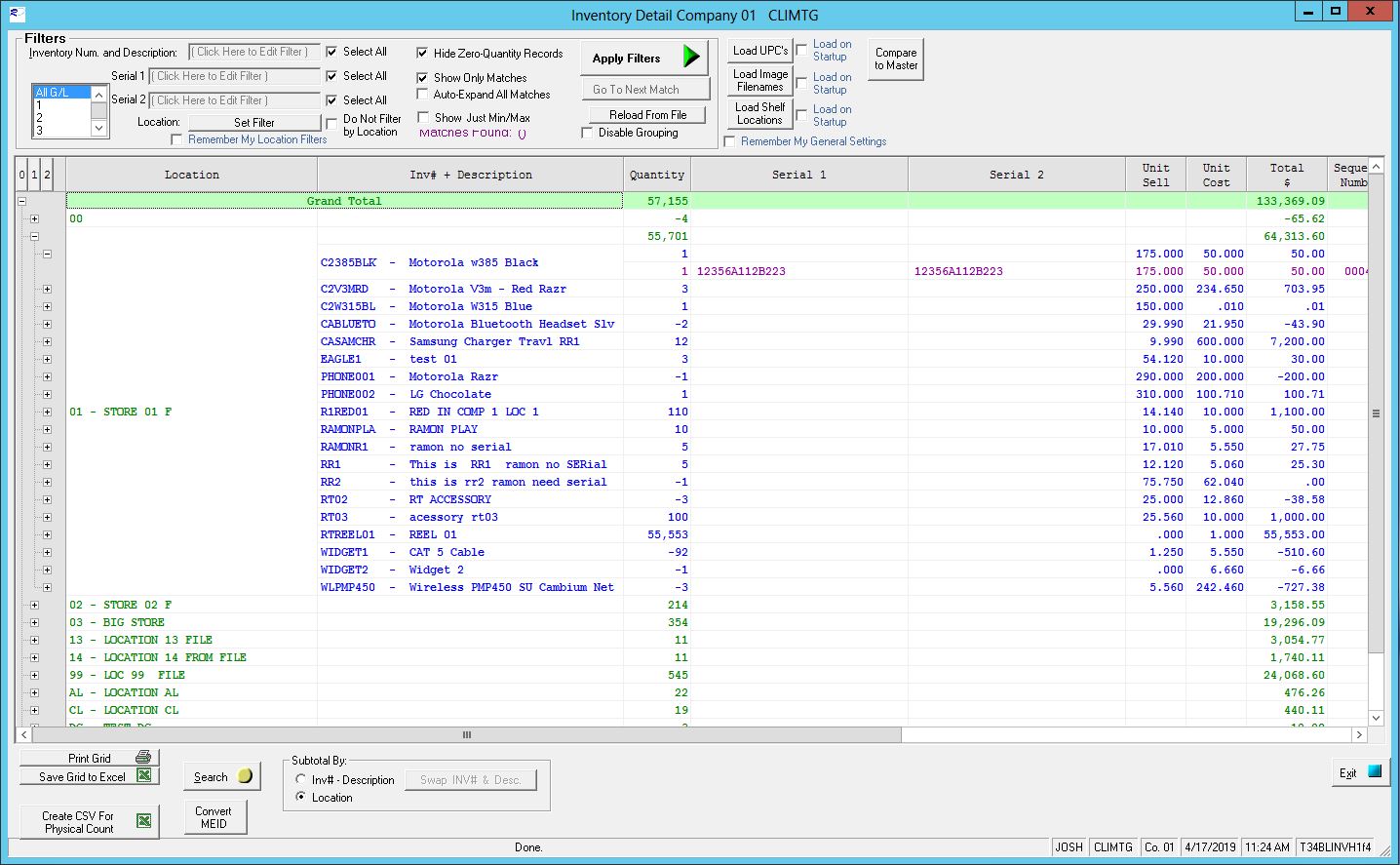Toggle Select All for Serial 1
Viewport: 1400px width, 865px height.
331,76
